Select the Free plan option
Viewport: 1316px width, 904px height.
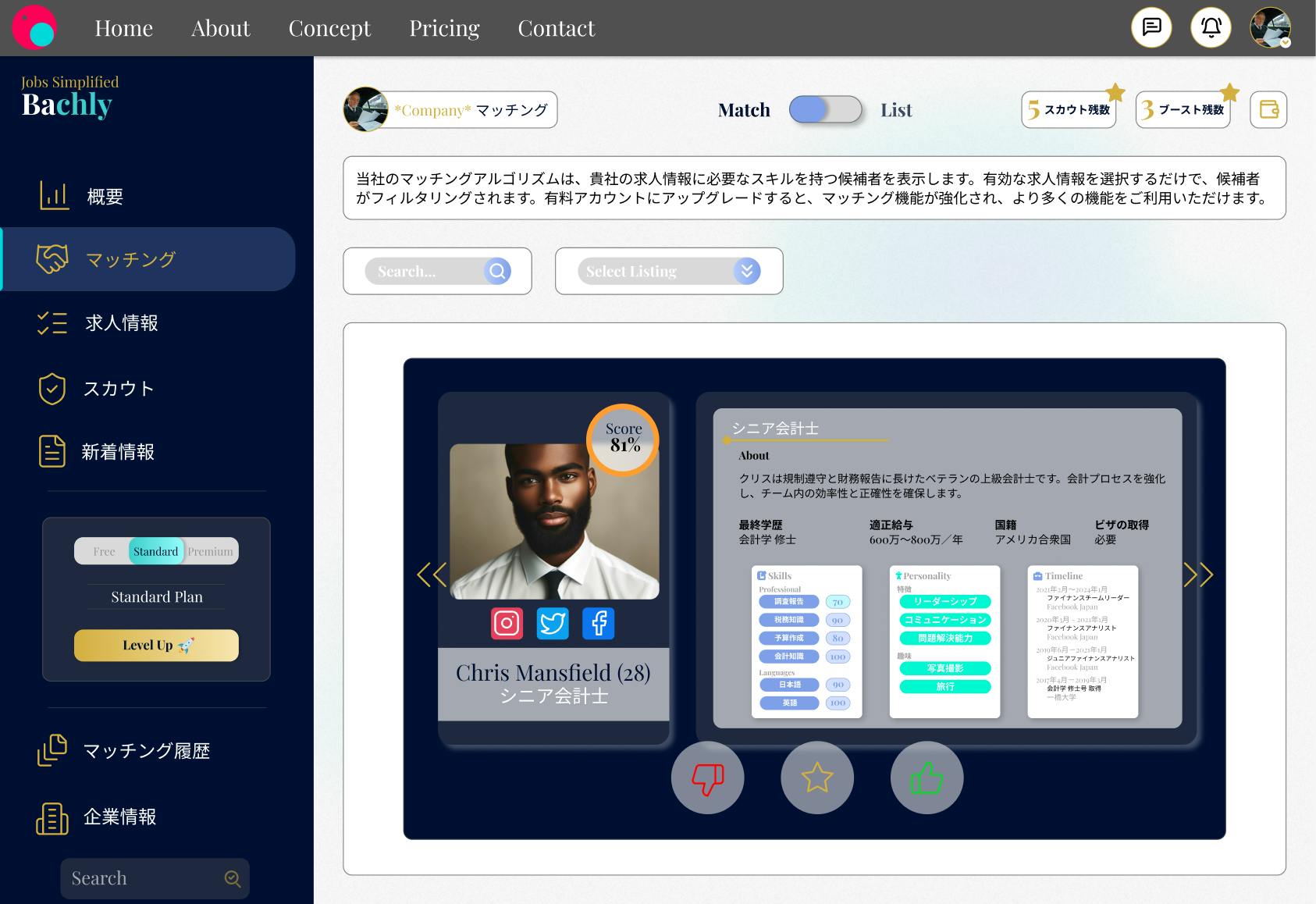click(104, 551)
